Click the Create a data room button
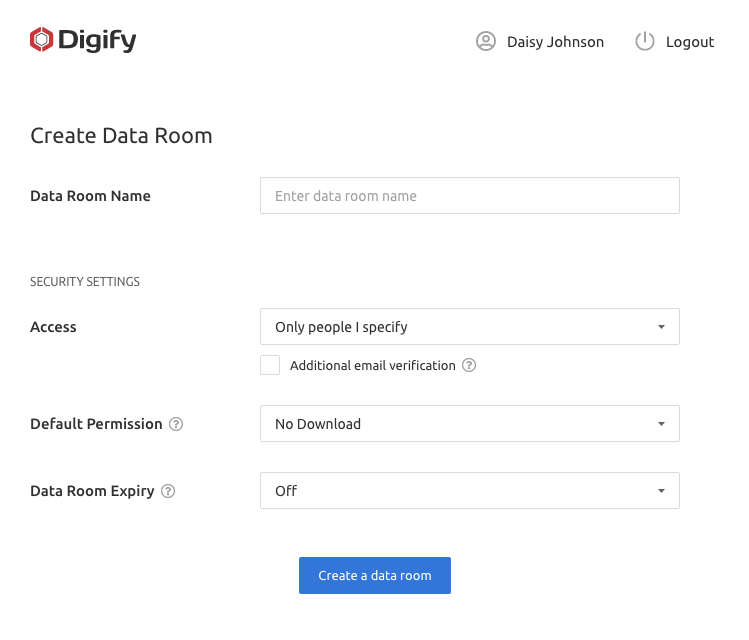This screenshot has width=749, height=640. pos(374,576)
